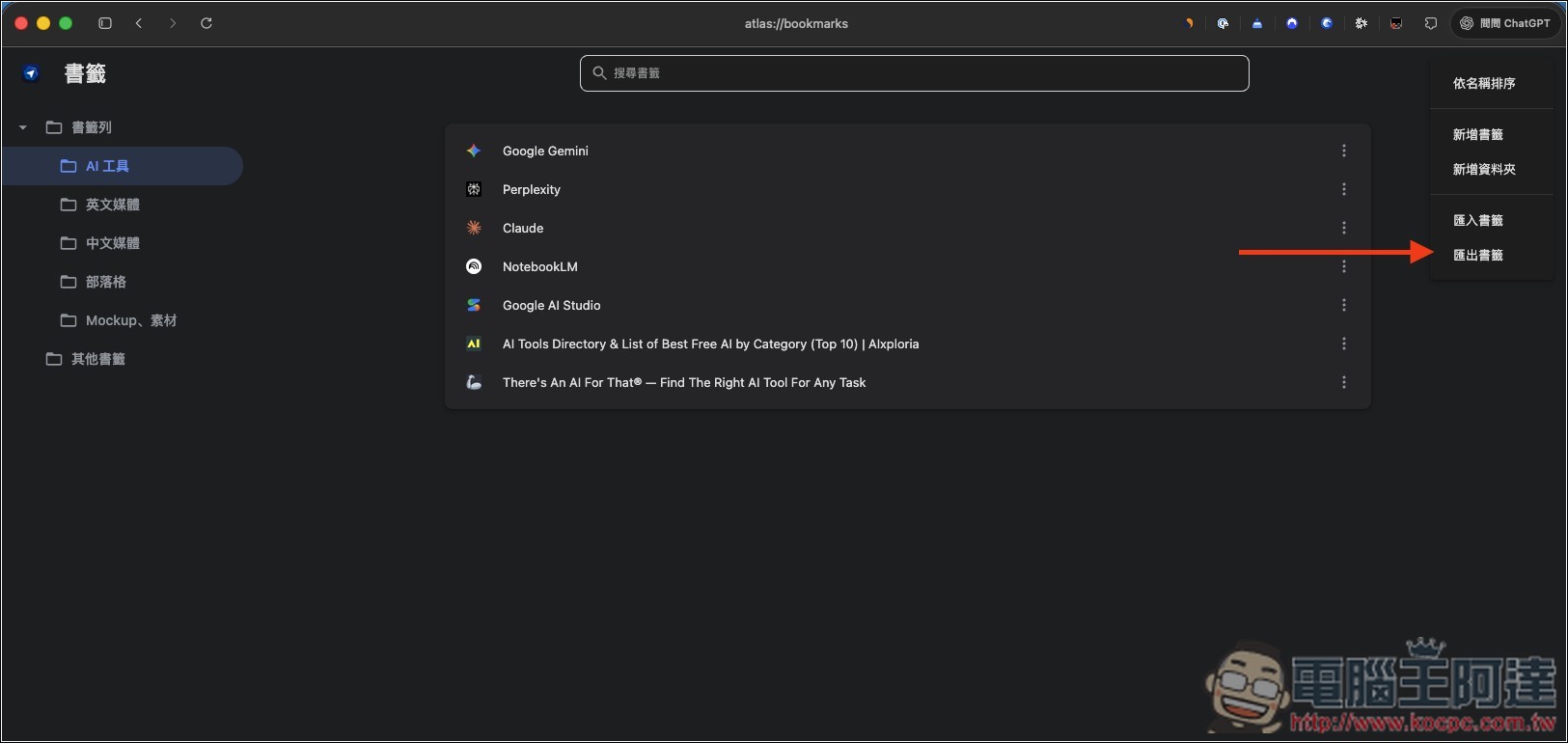Collapse the 書籤列 tree arrow
The height and width of the screenshot is (743, 1568).
point(23,127)
